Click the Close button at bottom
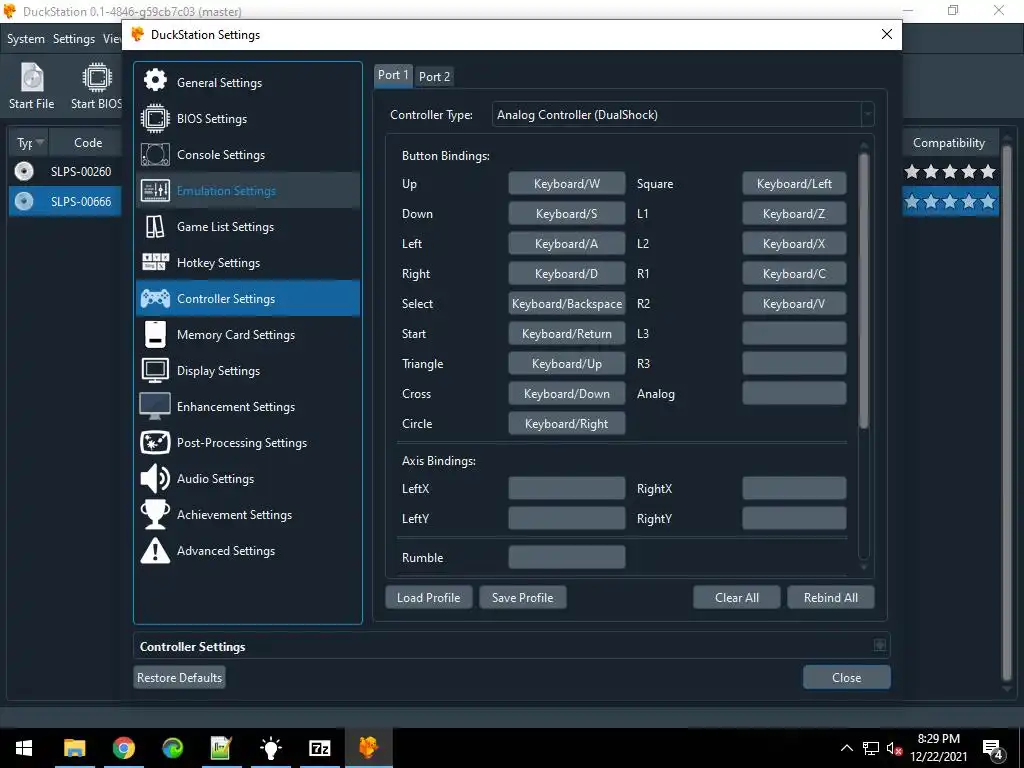 pos(846,678)
